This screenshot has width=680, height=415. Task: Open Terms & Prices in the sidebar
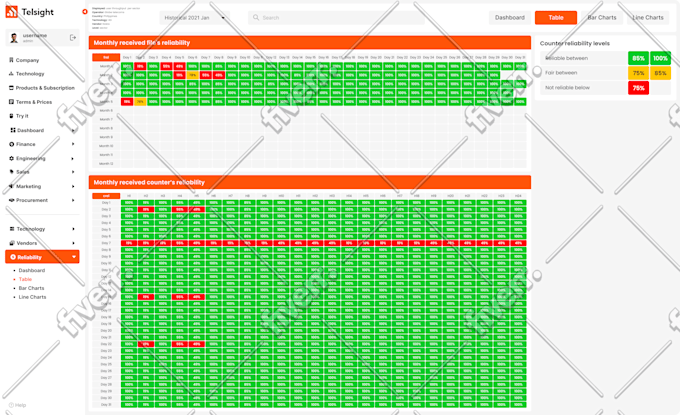point(34,102)
